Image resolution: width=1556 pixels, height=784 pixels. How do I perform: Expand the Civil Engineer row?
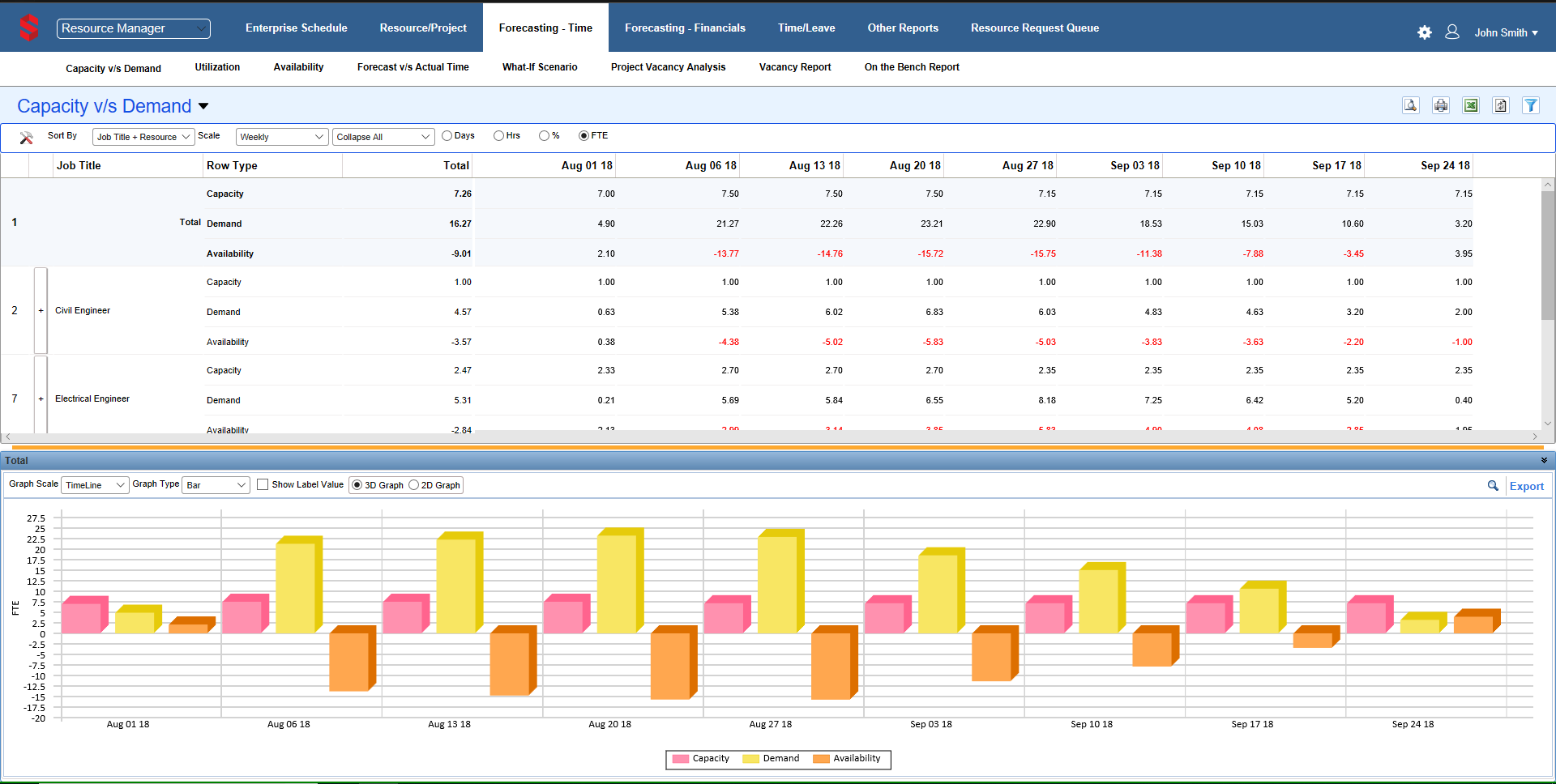point(41,311)
